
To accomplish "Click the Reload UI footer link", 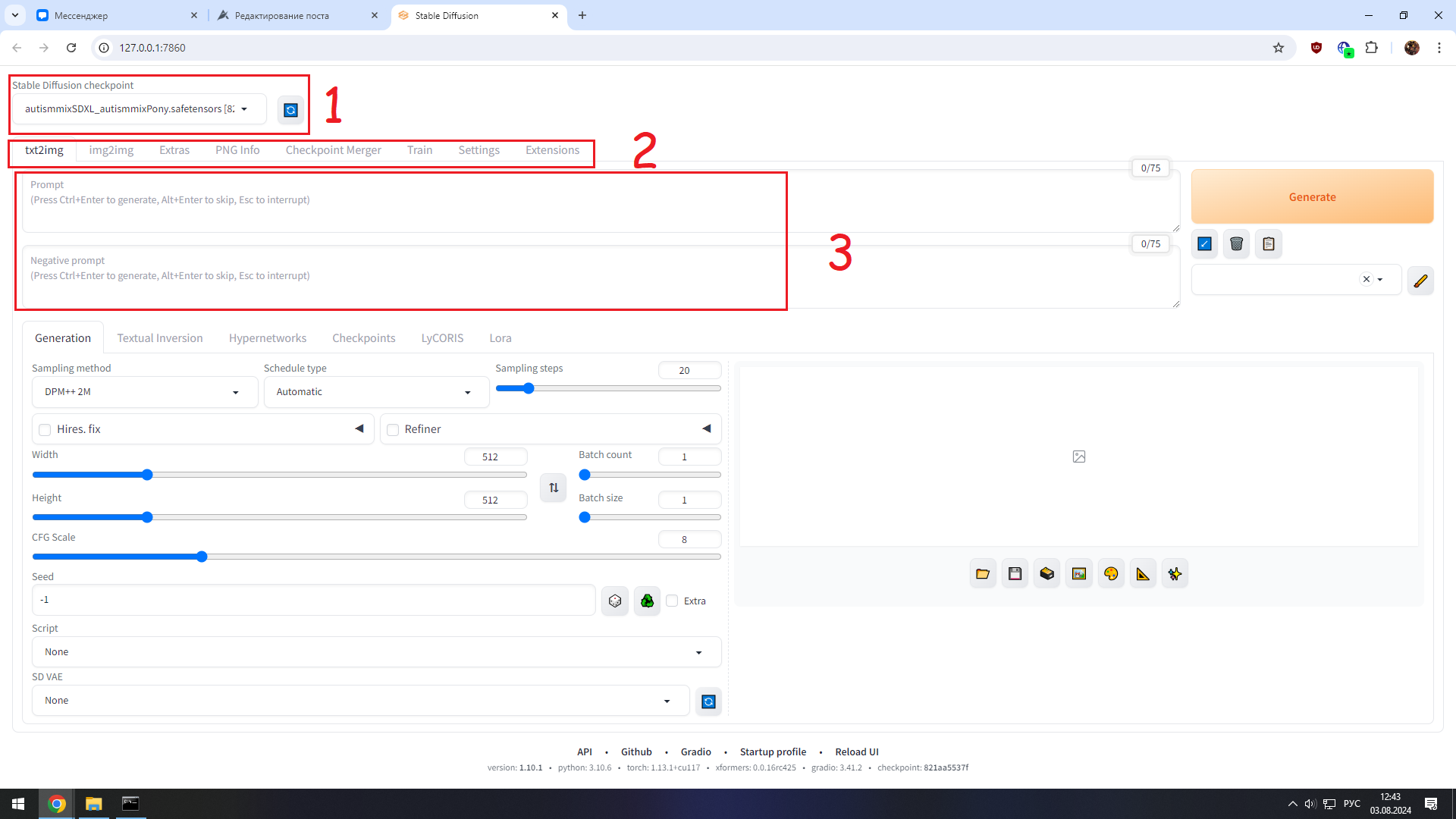I will [x=856, y=752].
